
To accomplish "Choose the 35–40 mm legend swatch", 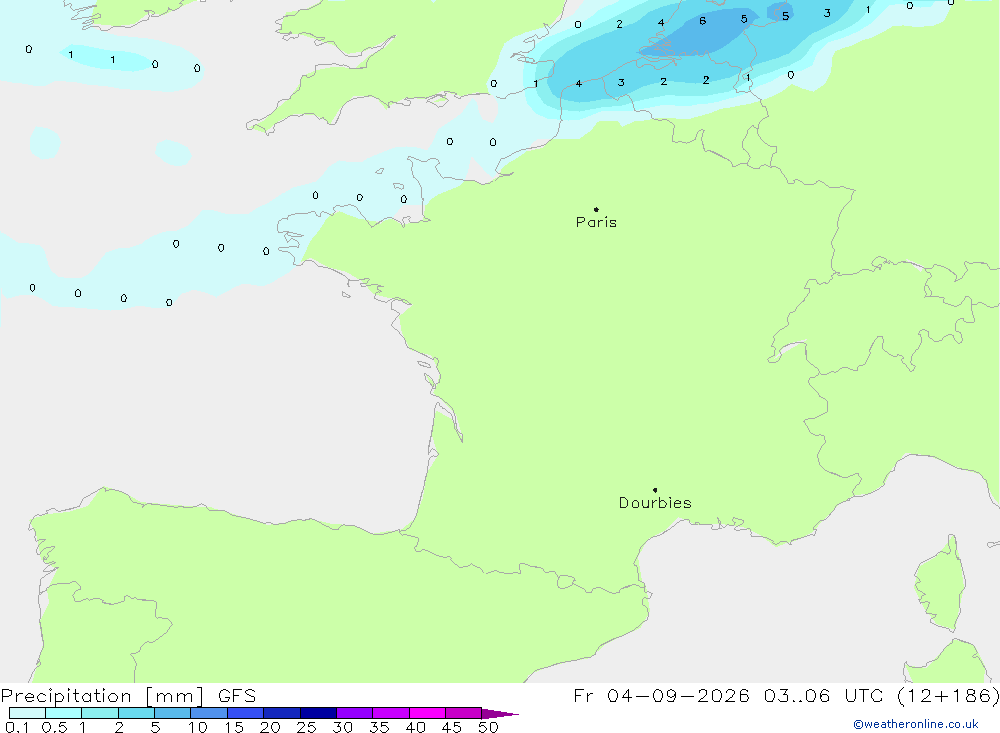I will pyautogui.click(x=391, y=713).
